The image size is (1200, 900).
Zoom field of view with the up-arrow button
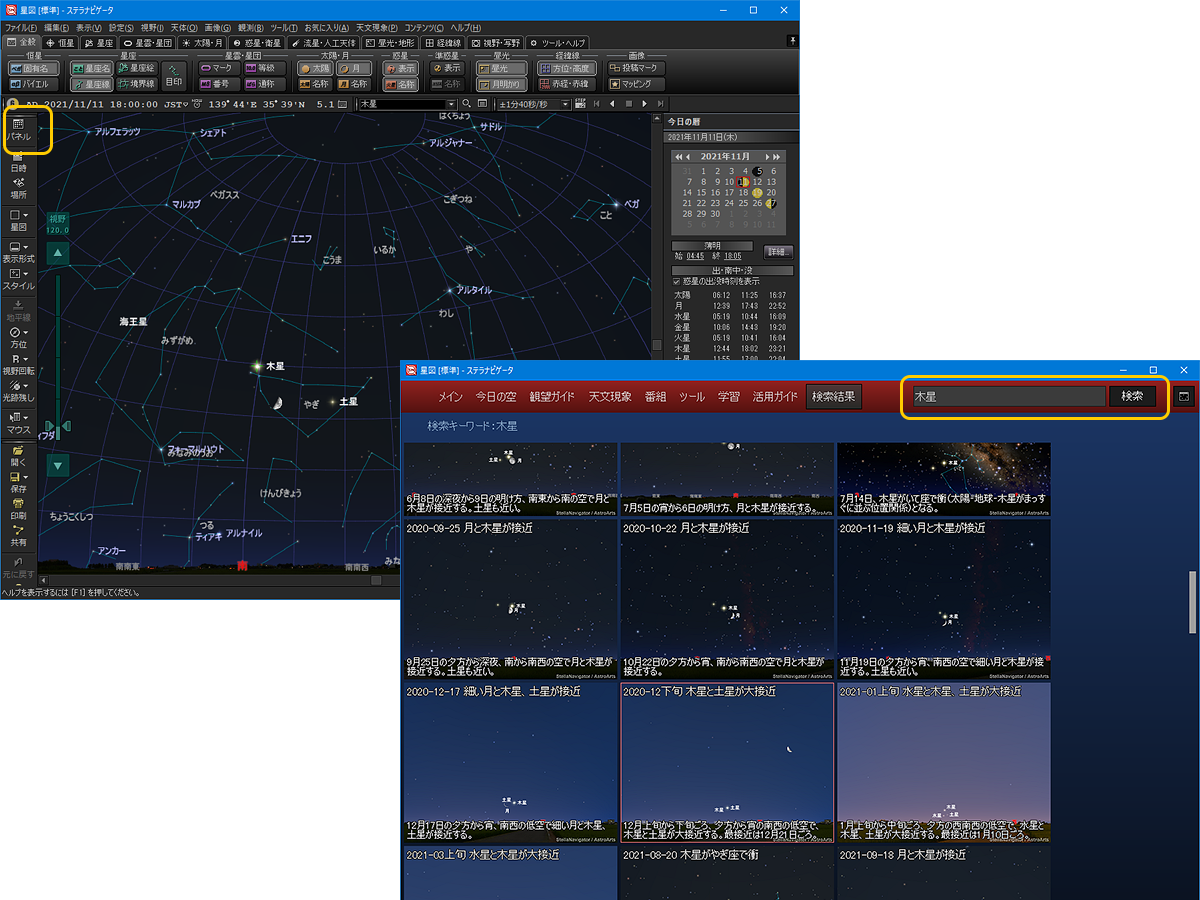[x=57, y=253]
